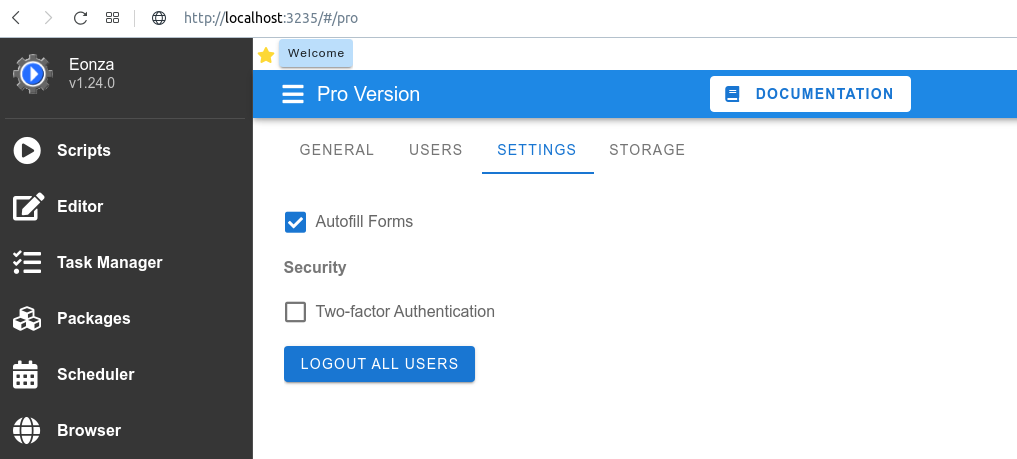
Task: Open the Scripts play icon in sidebar
Action: point(27,150)
